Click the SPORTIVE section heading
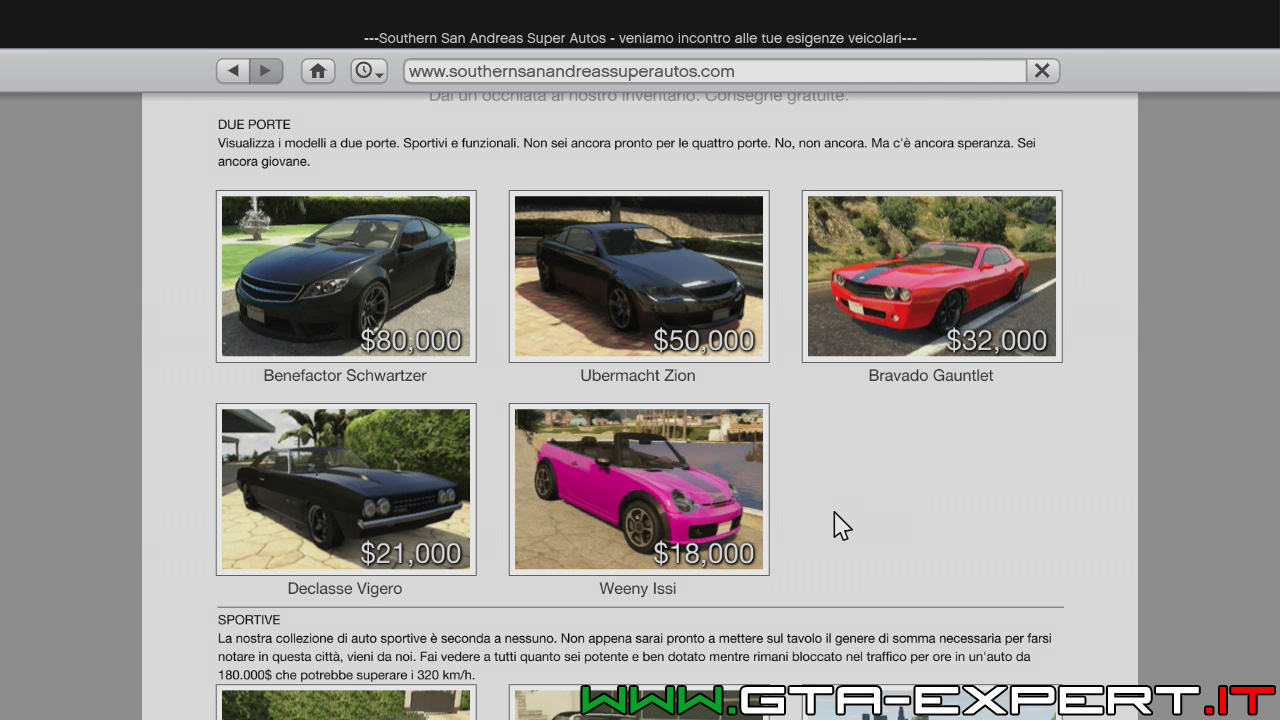 [x=249, y=620]
